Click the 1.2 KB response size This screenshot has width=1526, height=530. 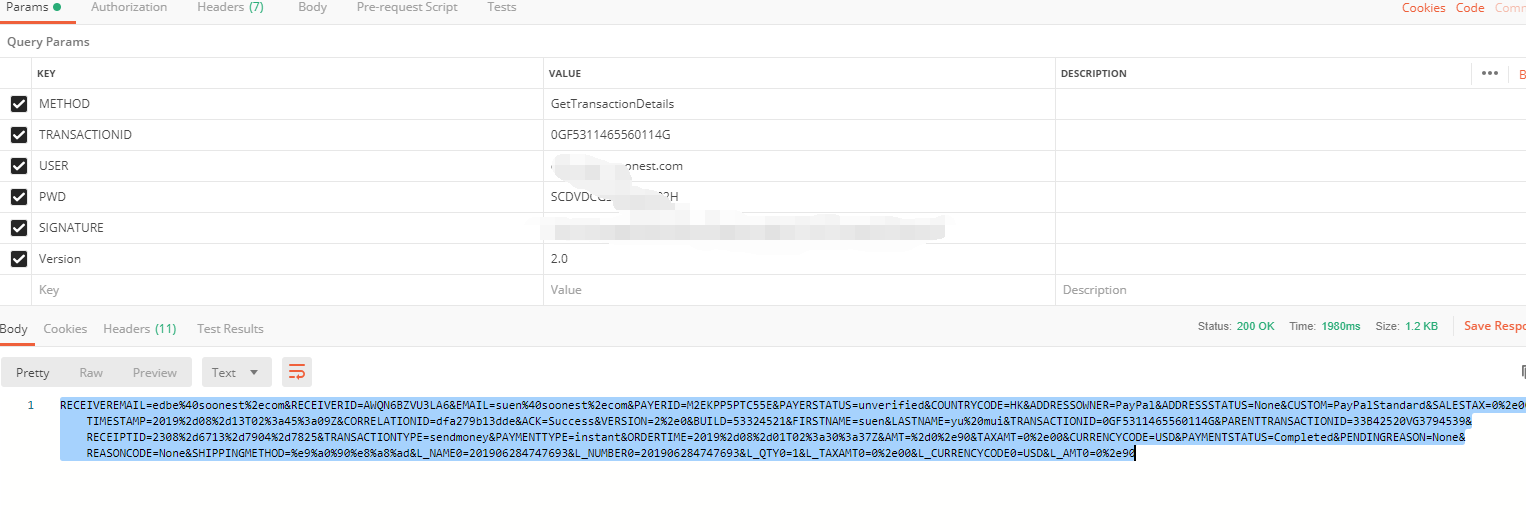[x=1421, y=326]
